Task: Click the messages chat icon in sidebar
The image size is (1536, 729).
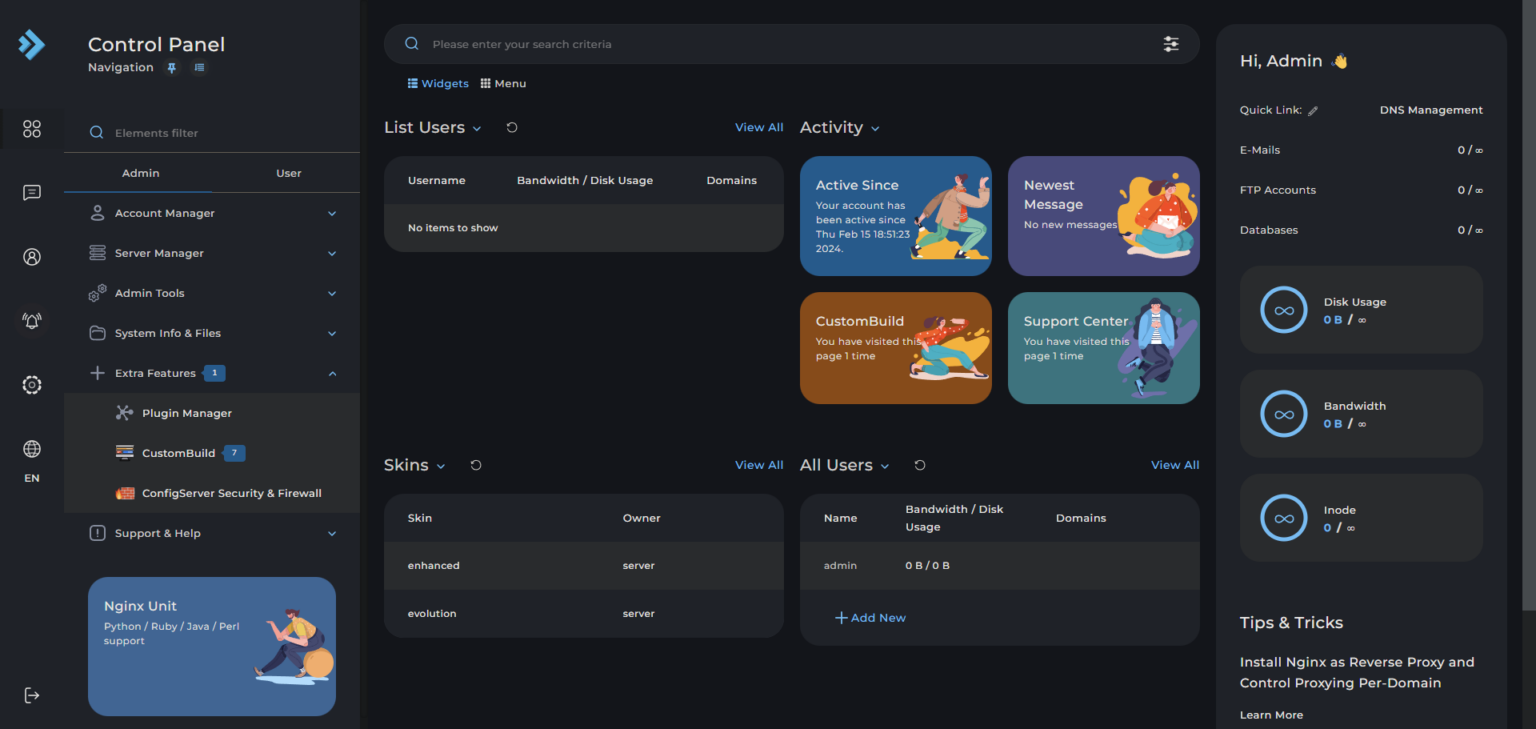Action: click(x=32, y=193)
